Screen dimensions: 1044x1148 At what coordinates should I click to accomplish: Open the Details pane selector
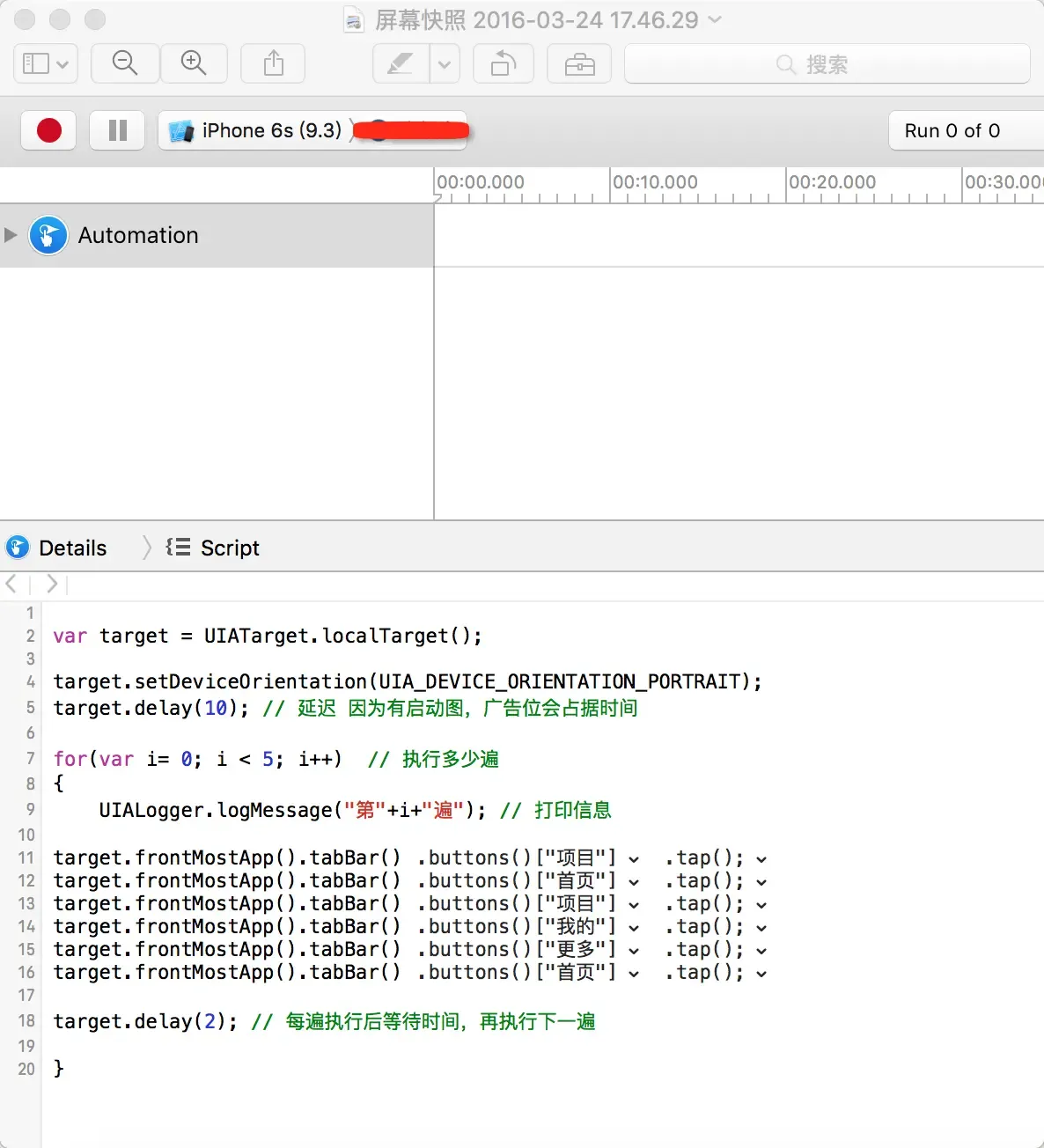(x=72, y=548)
